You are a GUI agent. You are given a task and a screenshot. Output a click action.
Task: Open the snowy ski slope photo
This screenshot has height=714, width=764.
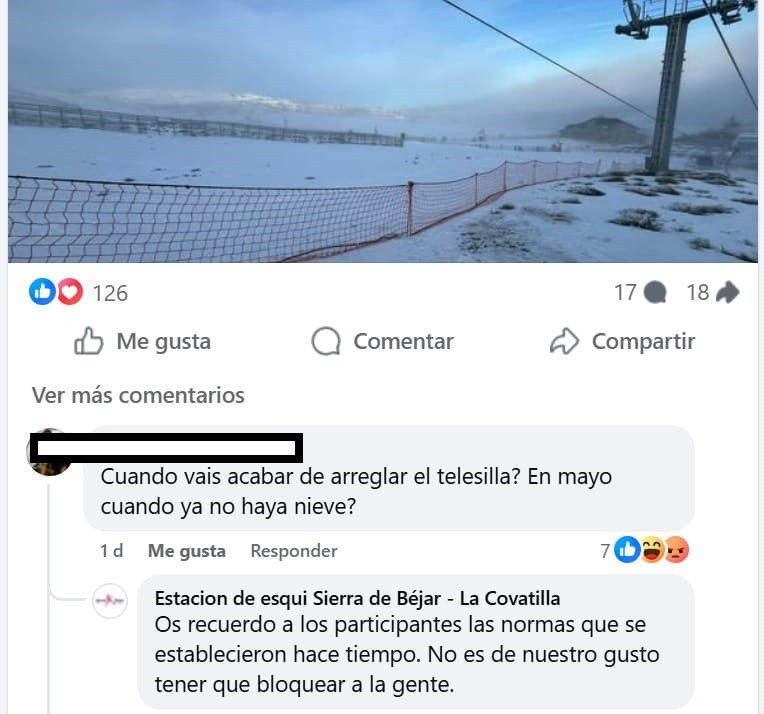[x=382, y=131]
